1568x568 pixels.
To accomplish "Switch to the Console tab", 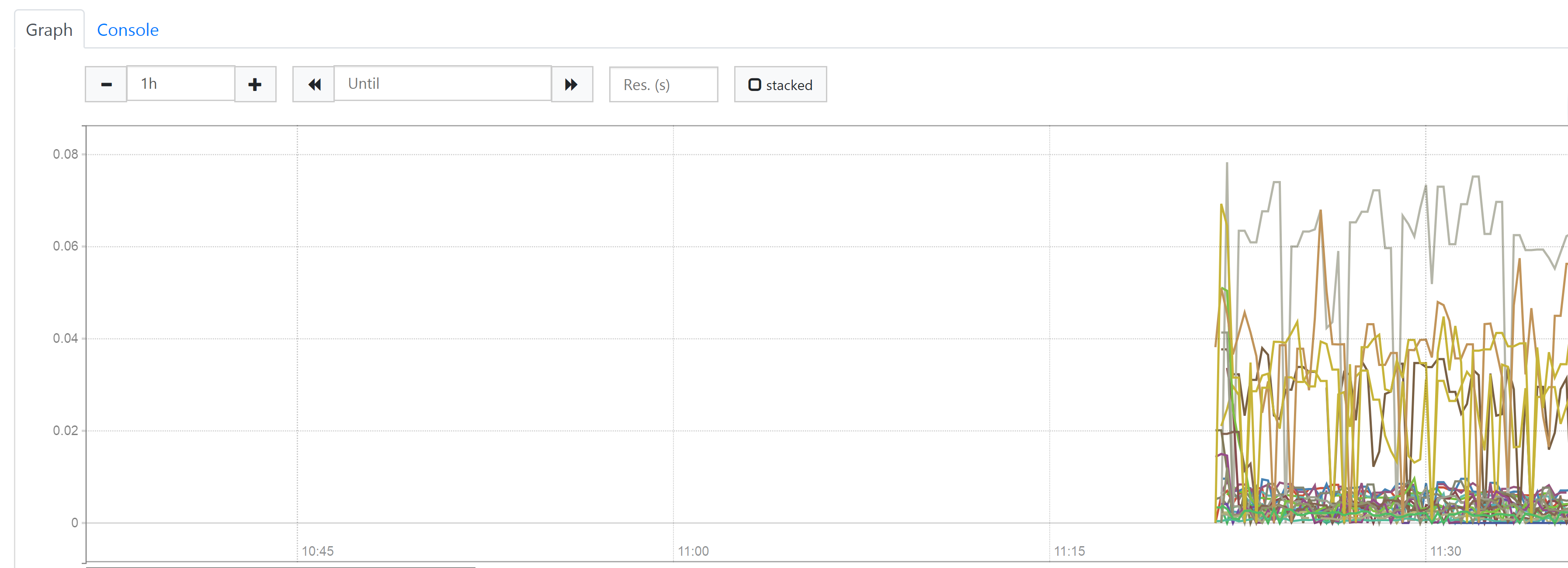I will 128,30.
